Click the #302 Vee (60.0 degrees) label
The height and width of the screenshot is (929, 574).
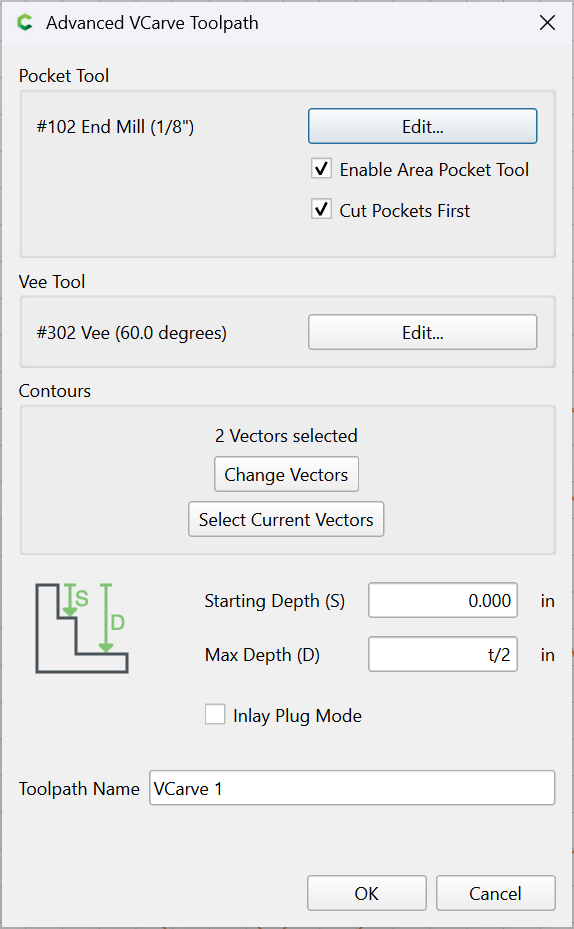point(132,333)
